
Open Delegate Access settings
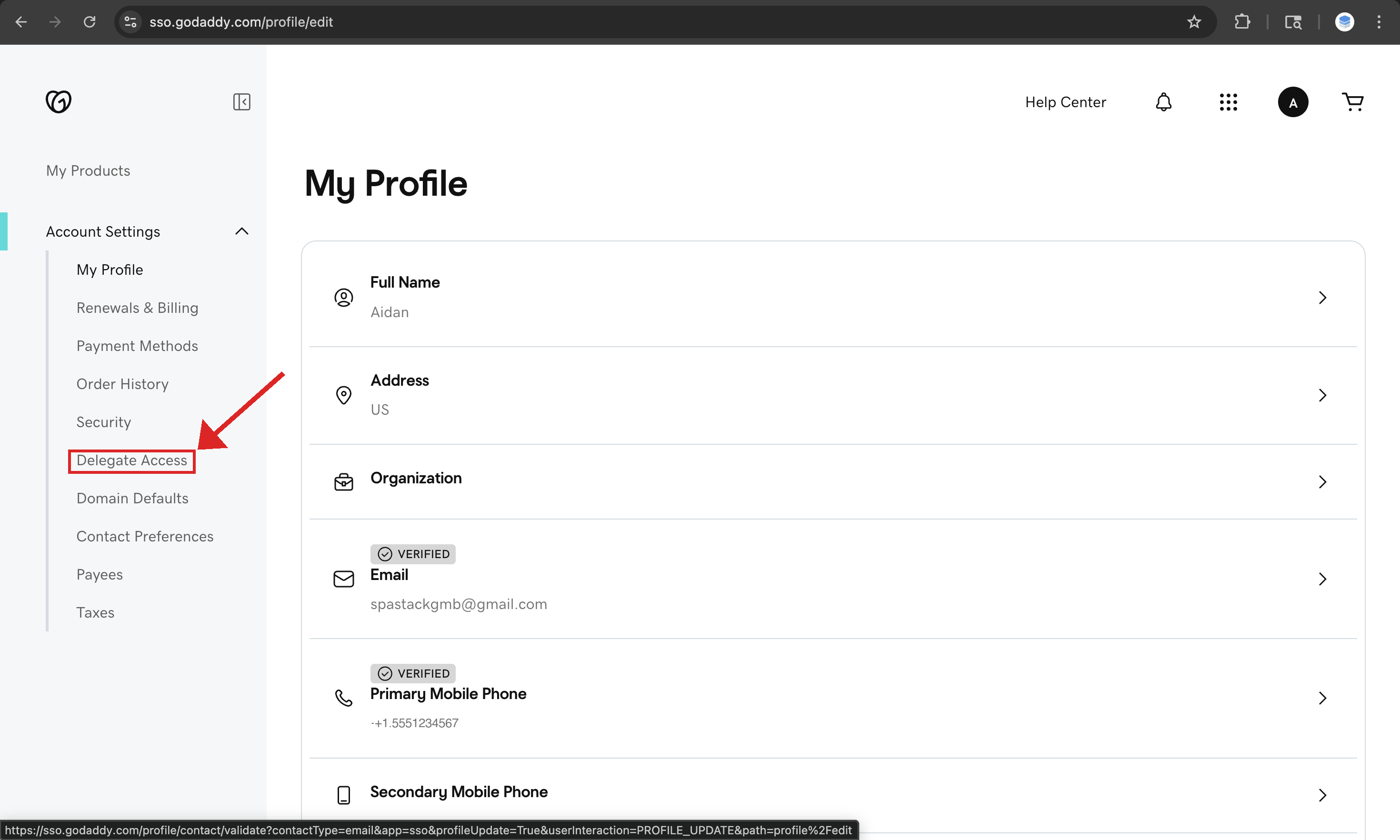(131, 460)
